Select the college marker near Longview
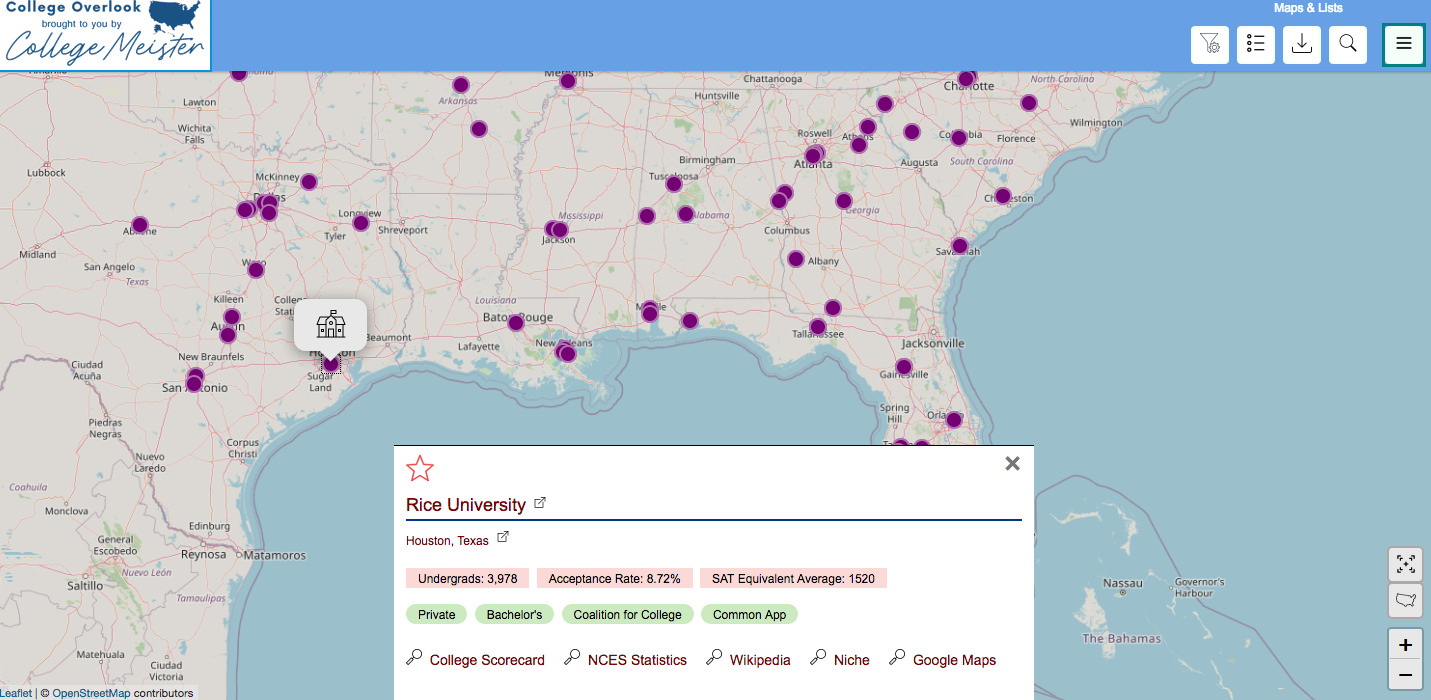Viewport: 1431px width, 700px height. (361, 223)
